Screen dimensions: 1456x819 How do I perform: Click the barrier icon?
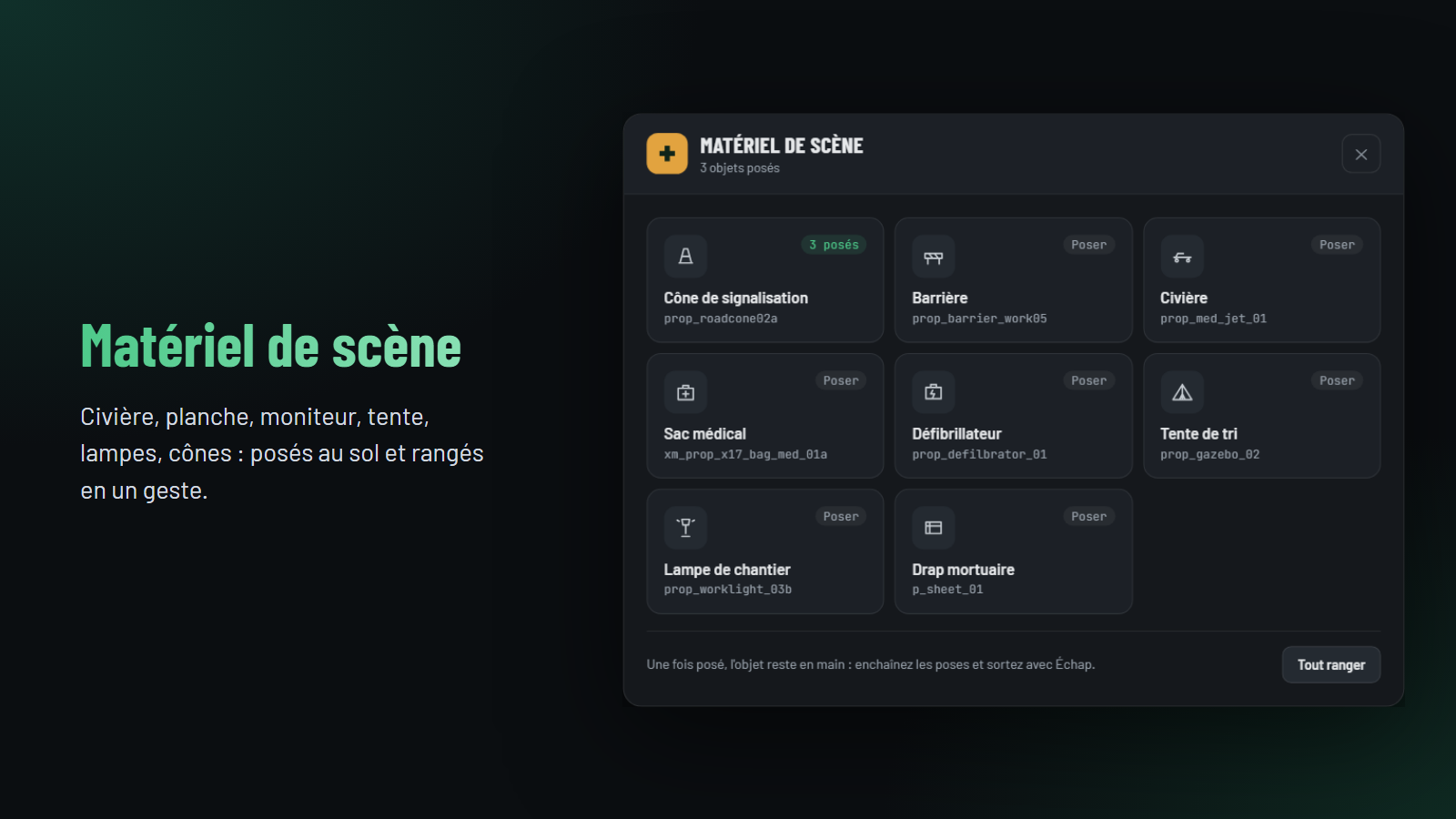[934, 257]
